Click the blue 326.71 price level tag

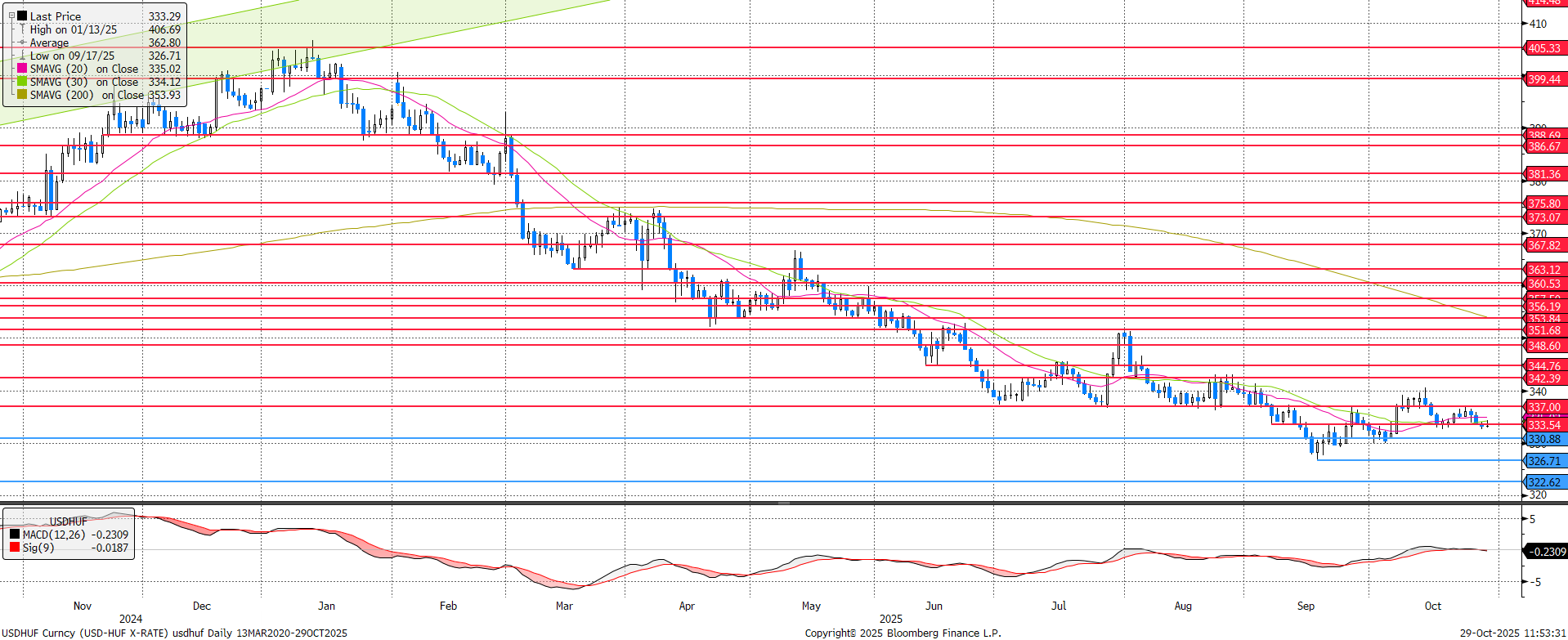1543,461
